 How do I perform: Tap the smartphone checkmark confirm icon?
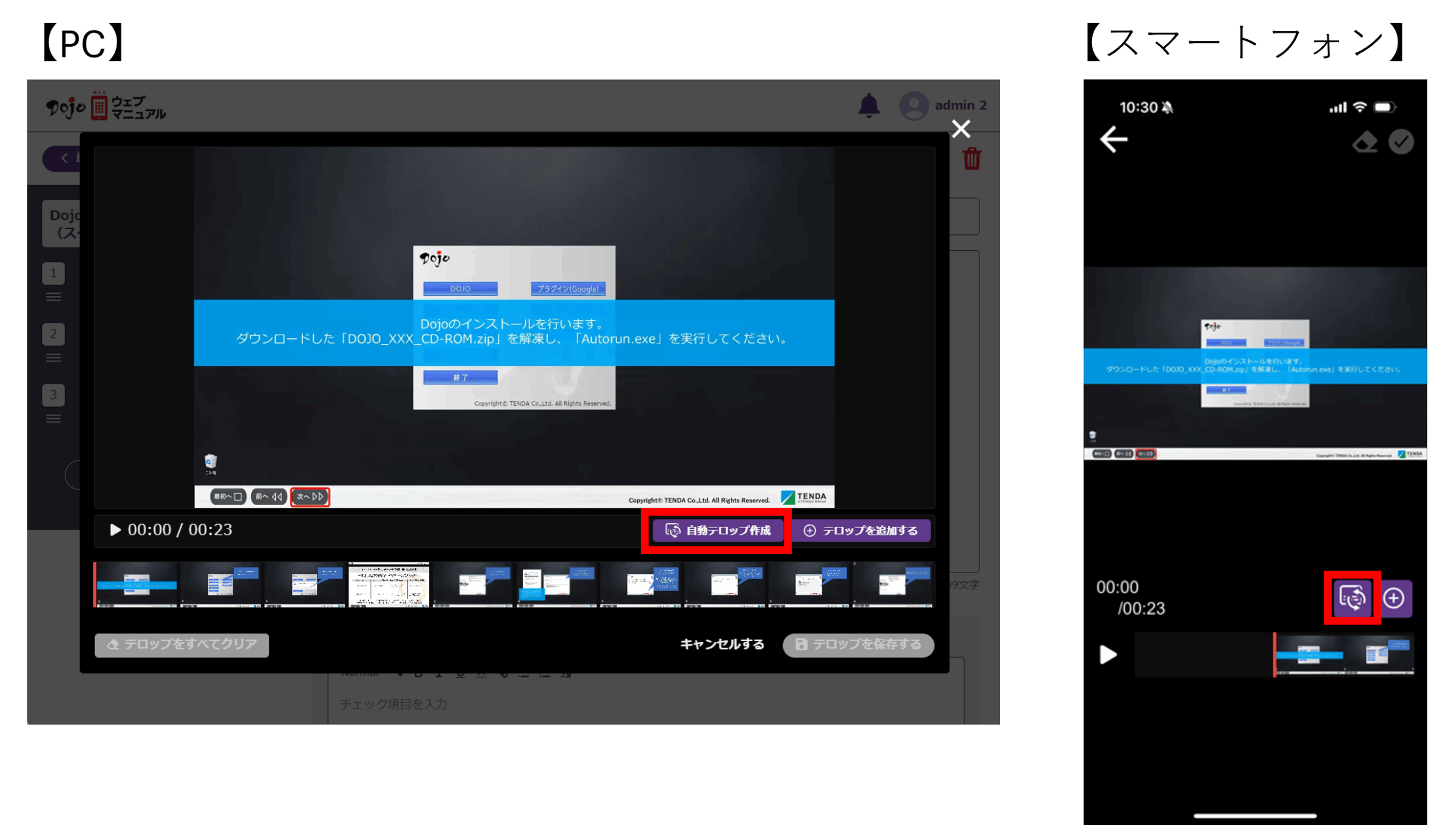click(1401, 142)
